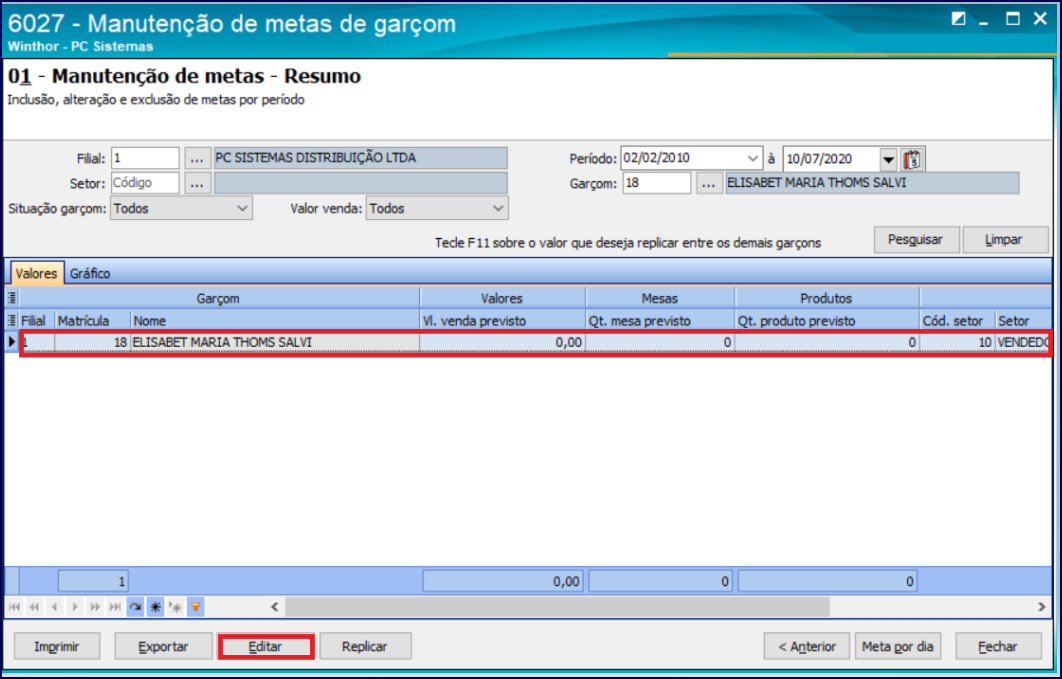Click the Cód. setor column header
This screenshot has height=679, width=1062.
coord(957,320)
